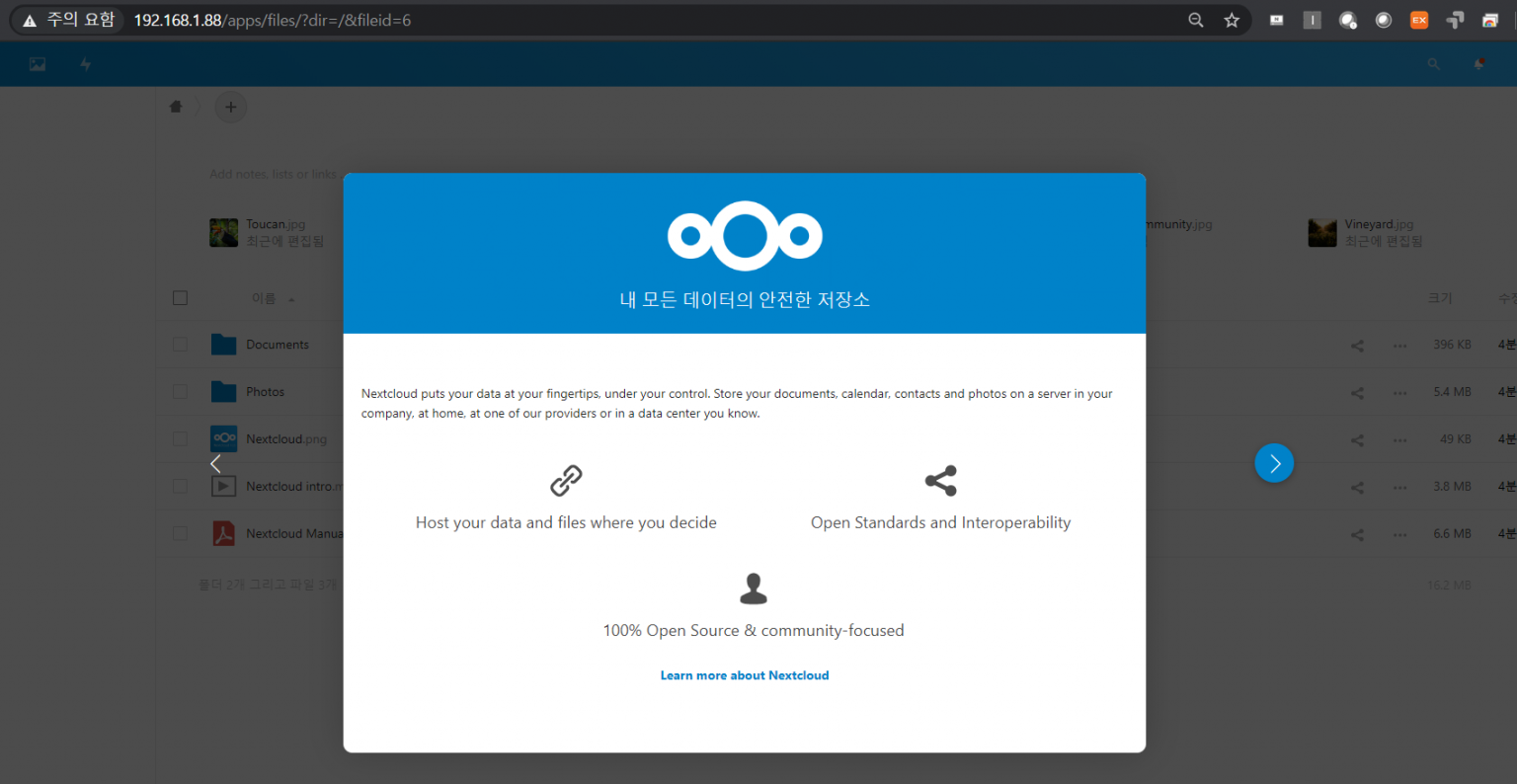This screenshot has height=784, width=1517.
Task: Open the Activity lightning bolt app
Action: coord(86,64)
